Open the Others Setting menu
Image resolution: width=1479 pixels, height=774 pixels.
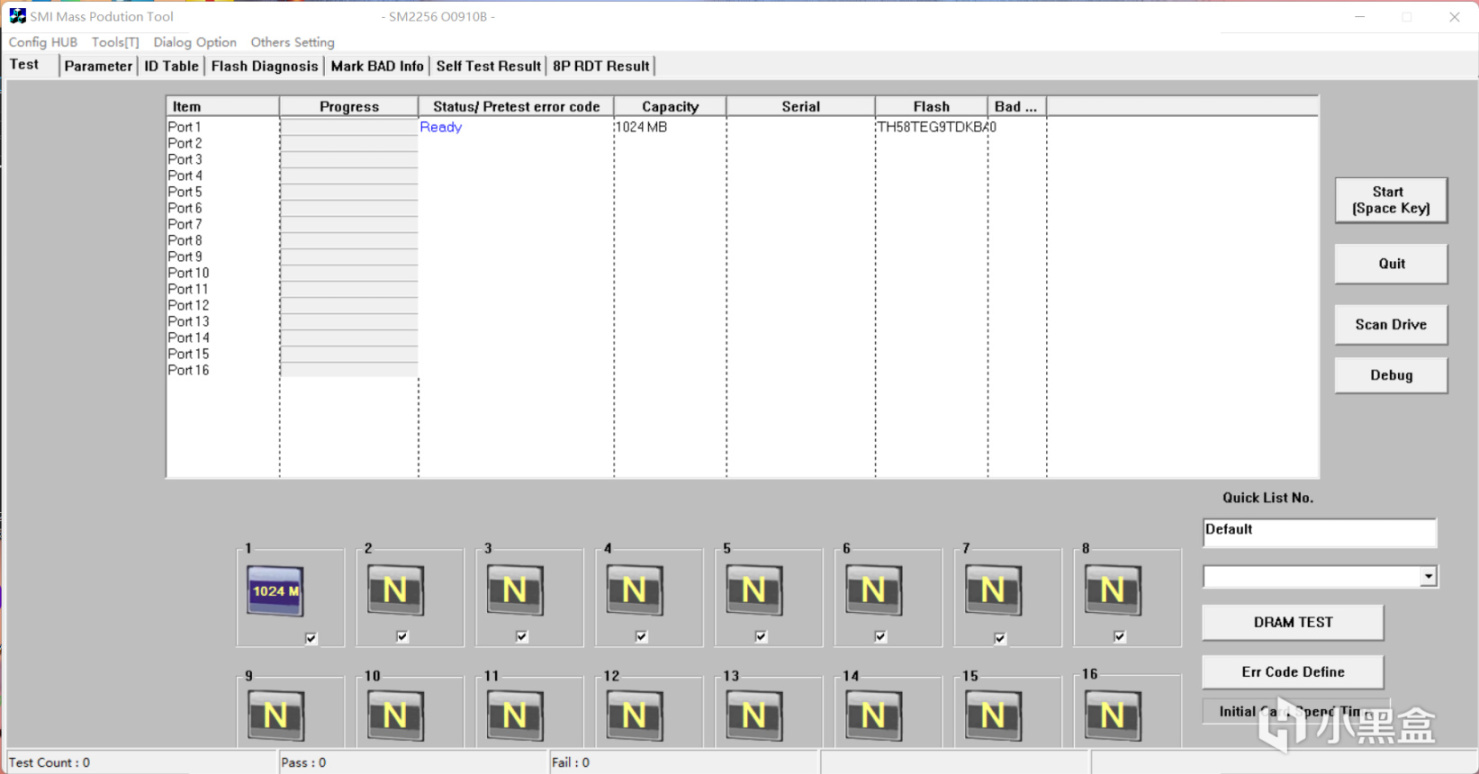point(293,42)
